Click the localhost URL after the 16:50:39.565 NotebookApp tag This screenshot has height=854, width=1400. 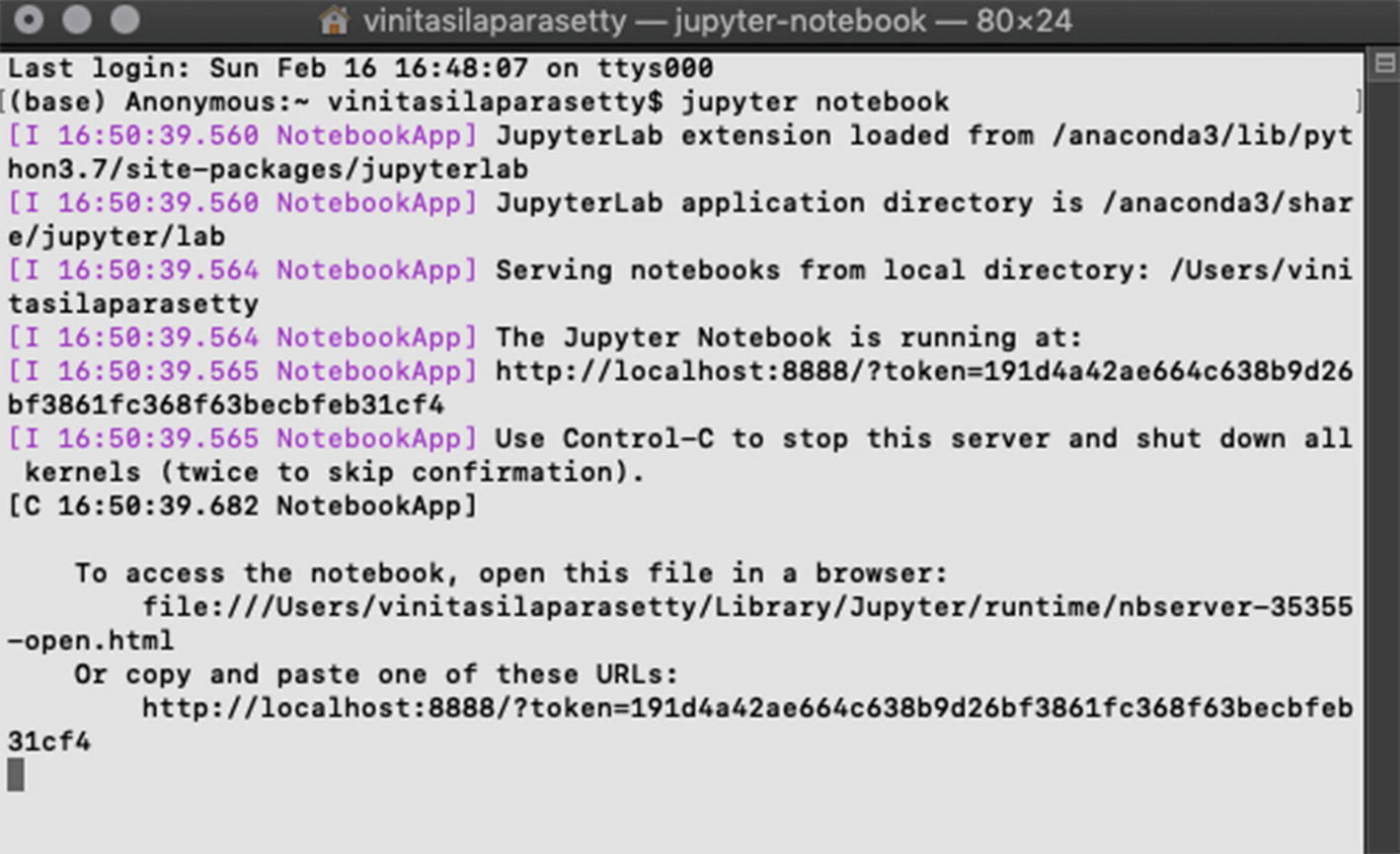[x=924, y=371]
